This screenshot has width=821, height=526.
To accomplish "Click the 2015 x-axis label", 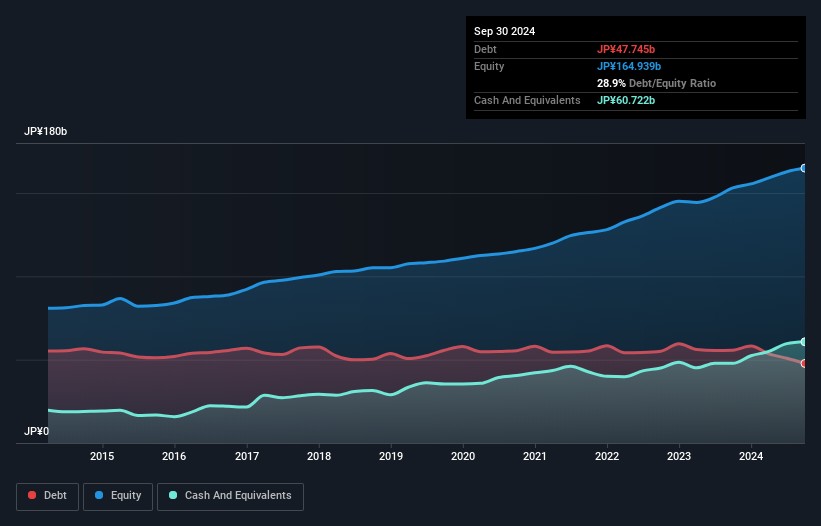I will [x=102, y=457].
